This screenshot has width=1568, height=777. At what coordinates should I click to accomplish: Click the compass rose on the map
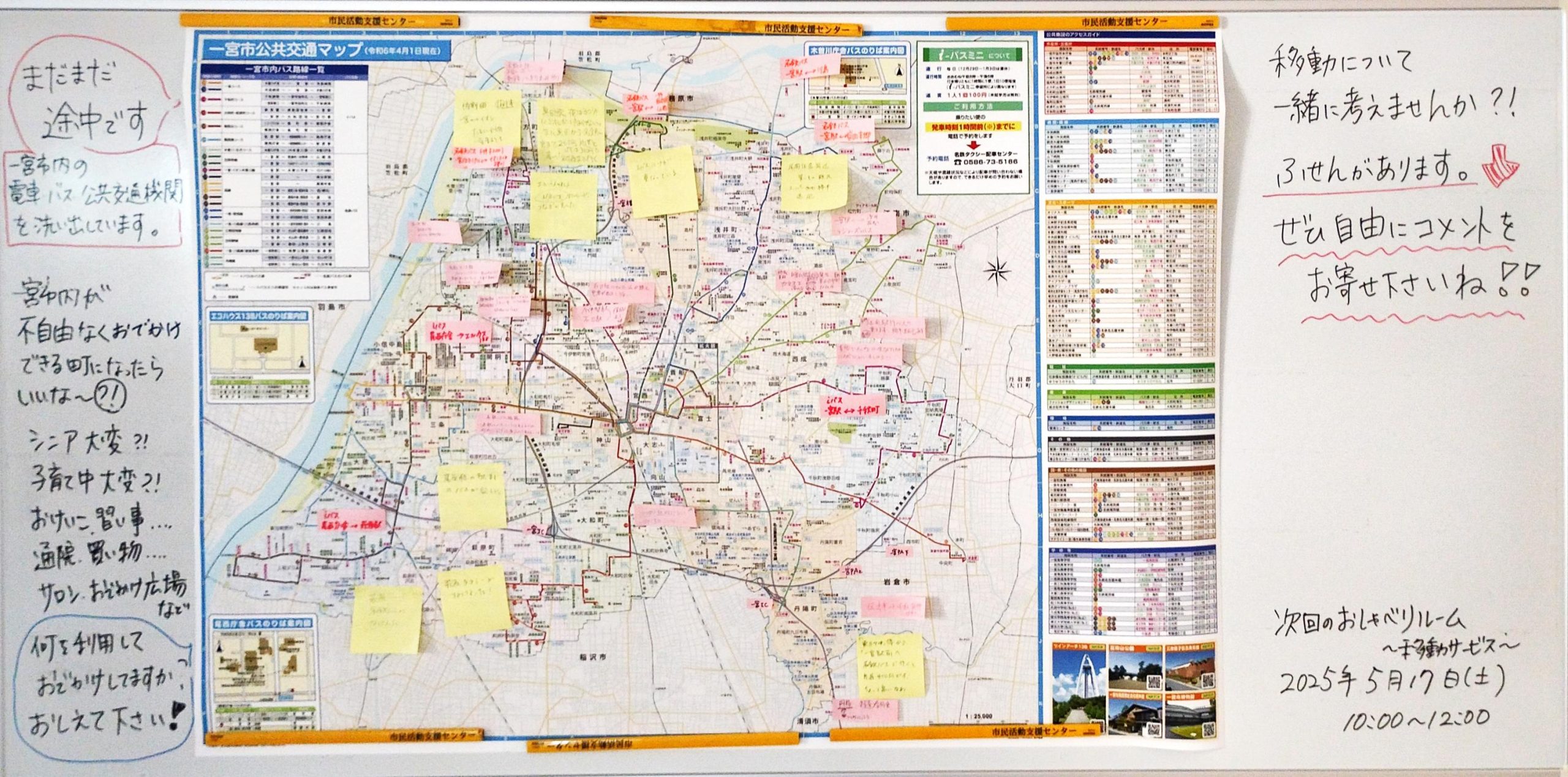(997, 271)
